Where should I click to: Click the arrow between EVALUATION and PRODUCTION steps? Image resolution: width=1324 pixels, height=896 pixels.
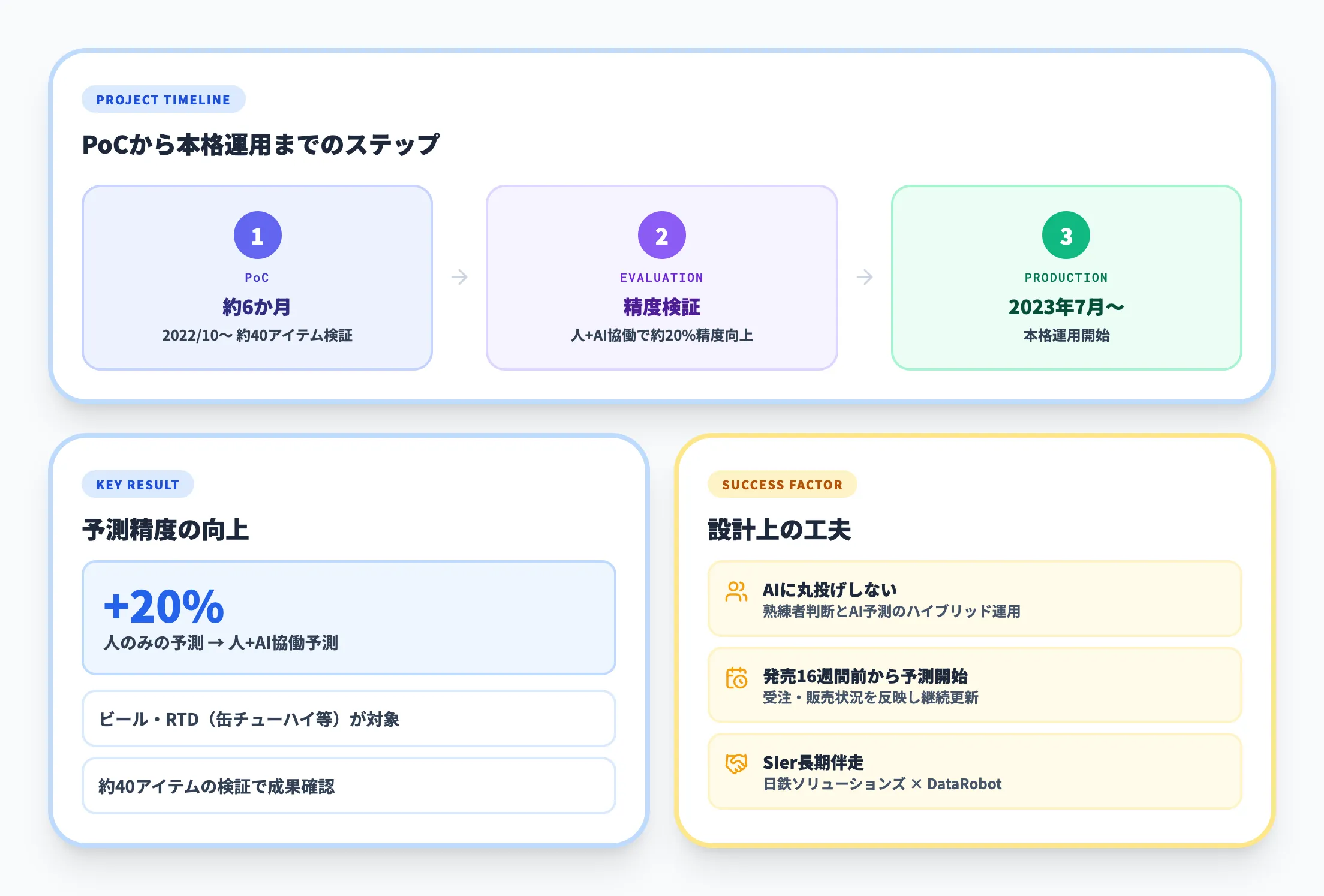[x=863, y=277]
